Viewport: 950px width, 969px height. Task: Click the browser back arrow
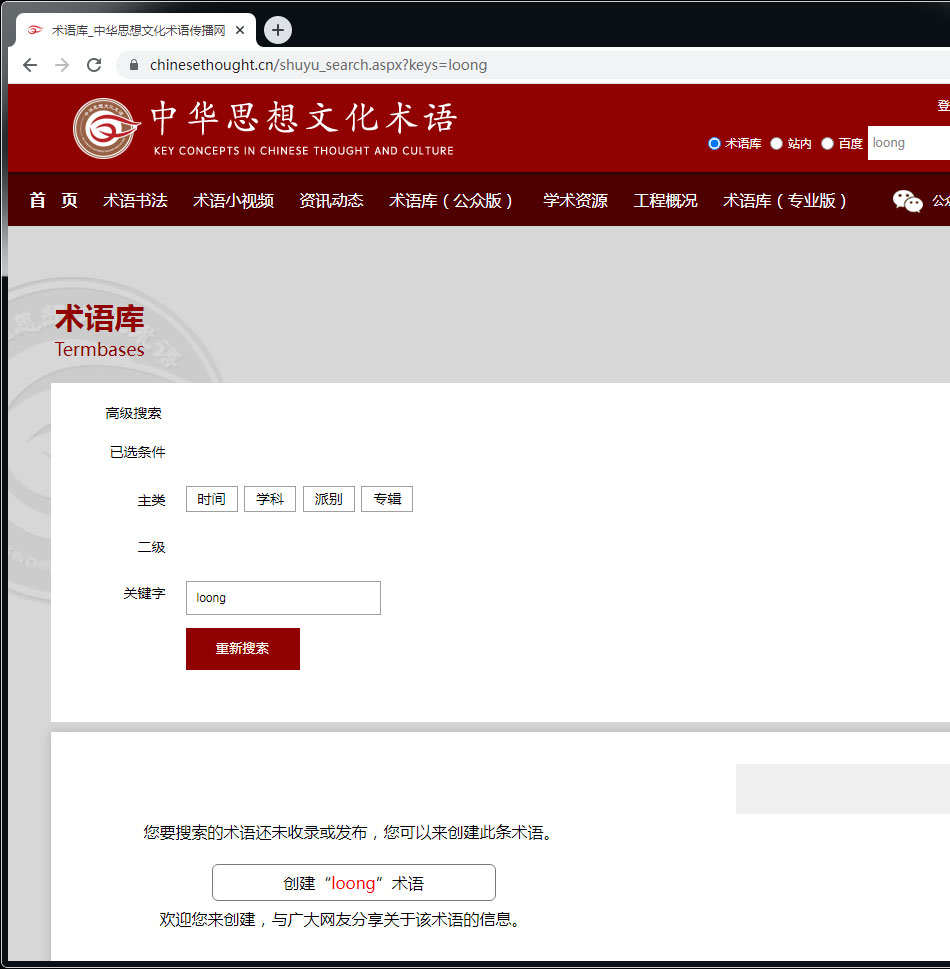point(30,65)
